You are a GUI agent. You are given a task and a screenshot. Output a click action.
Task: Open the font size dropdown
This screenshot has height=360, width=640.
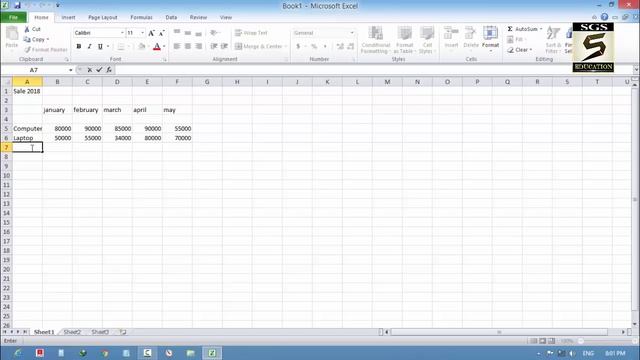tap(142, 33)
